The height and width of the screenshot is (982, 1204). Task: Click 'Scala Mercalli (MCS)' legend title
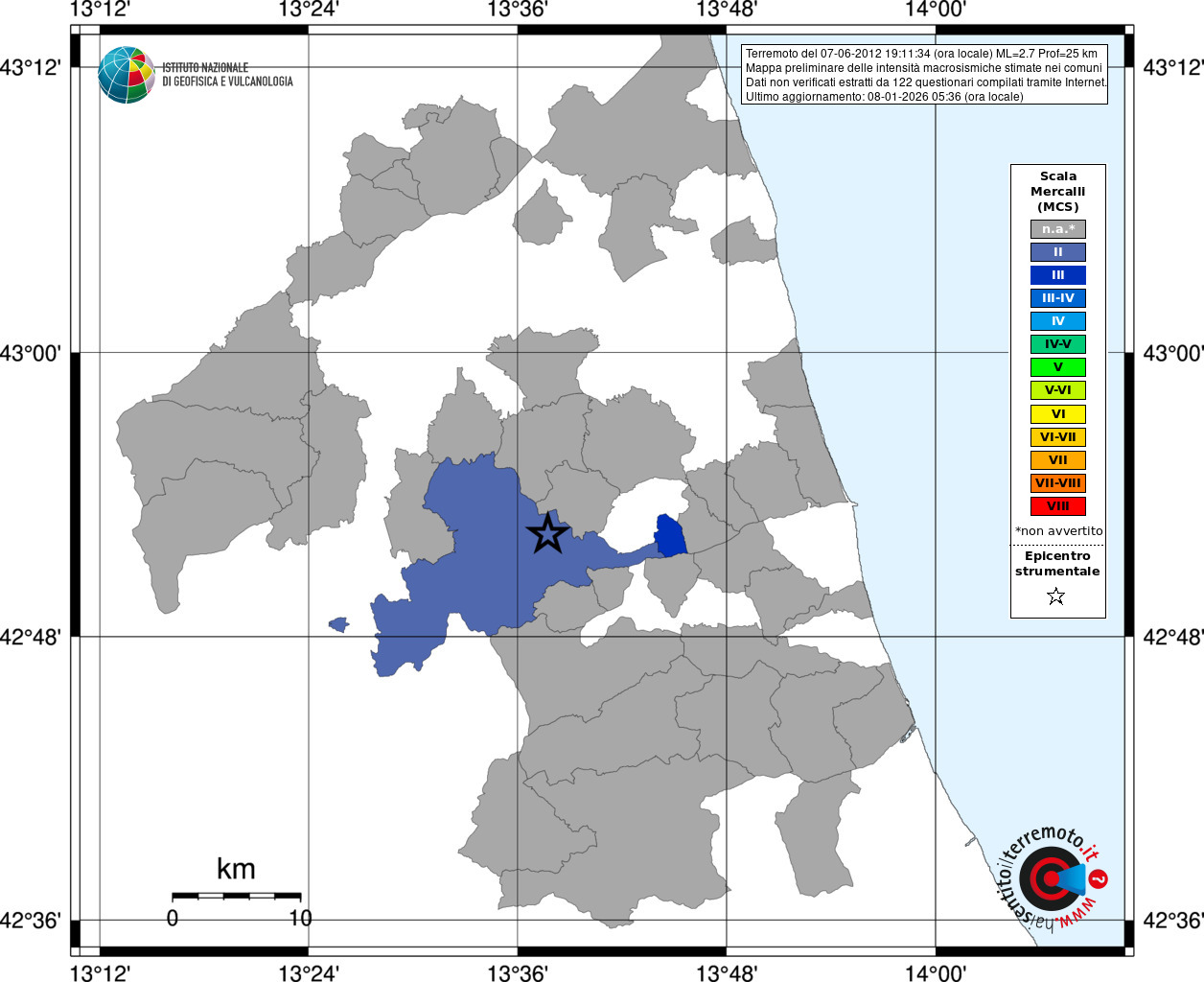[x=1058, y=192]
